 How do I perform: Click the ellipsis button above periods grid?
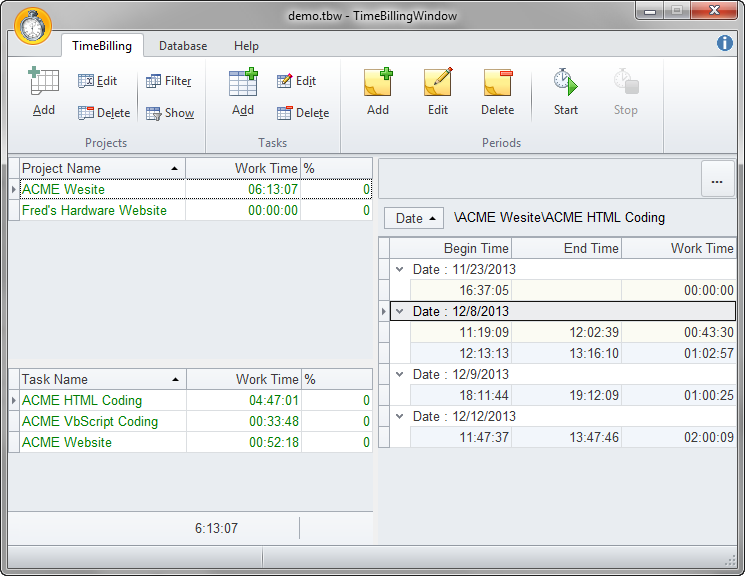[717, 181]
